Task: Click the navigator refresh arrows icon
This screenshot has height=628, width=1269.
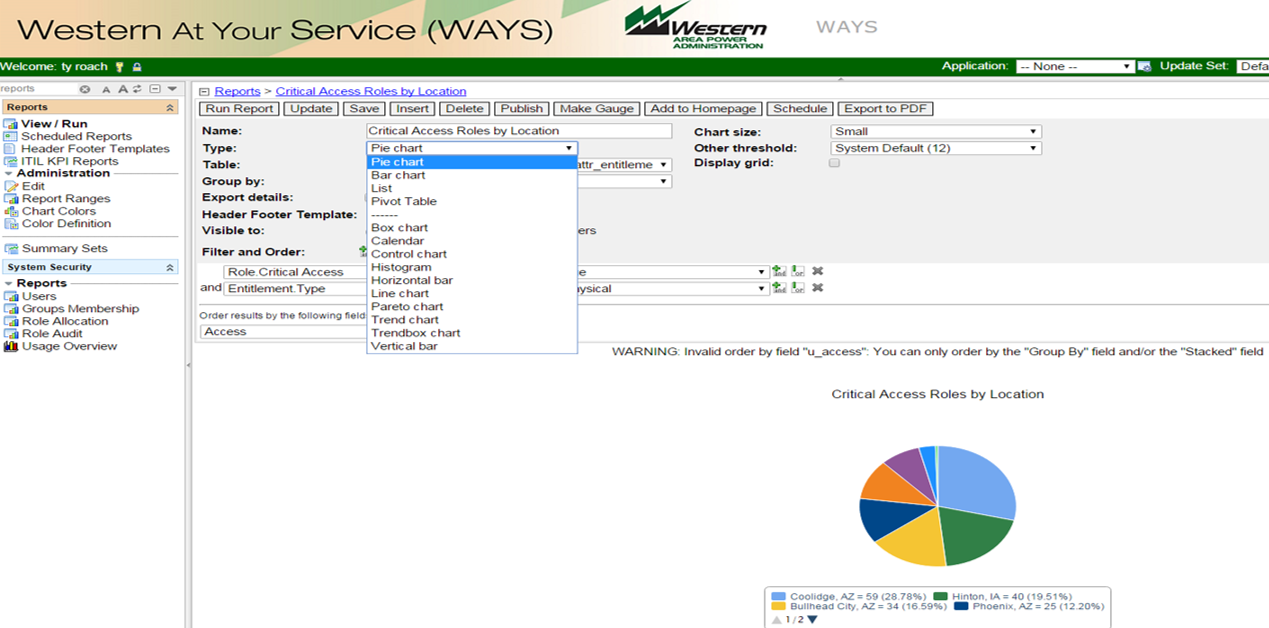Action: [x=137, y=89]
